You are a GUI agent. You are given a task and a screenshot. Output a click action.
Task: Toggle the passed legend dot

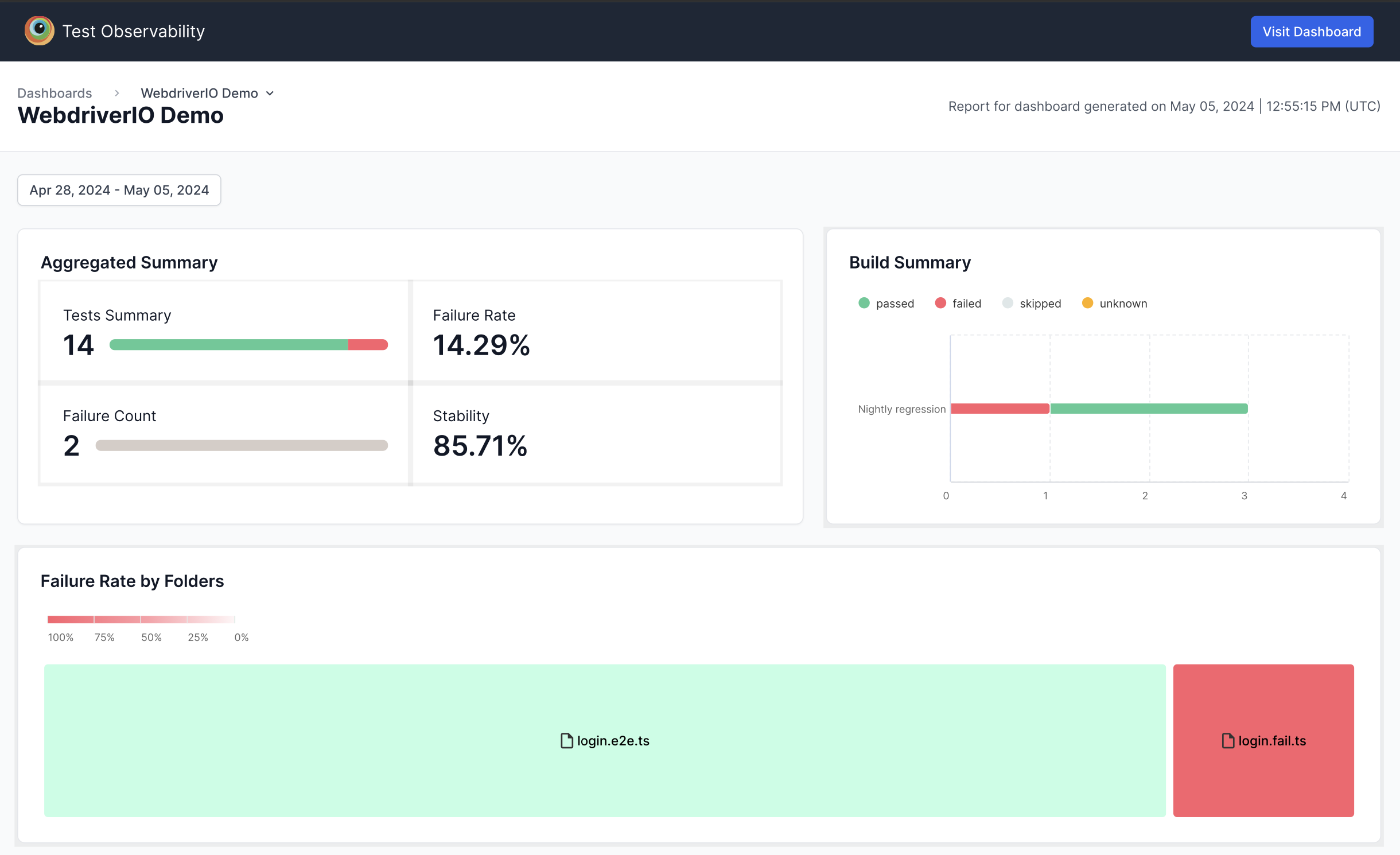tap(864, 303)
